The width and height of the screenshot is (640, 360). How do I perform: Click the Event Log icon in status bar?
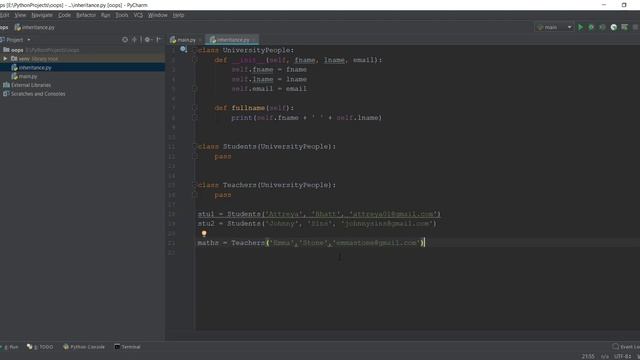click(616, 347)
